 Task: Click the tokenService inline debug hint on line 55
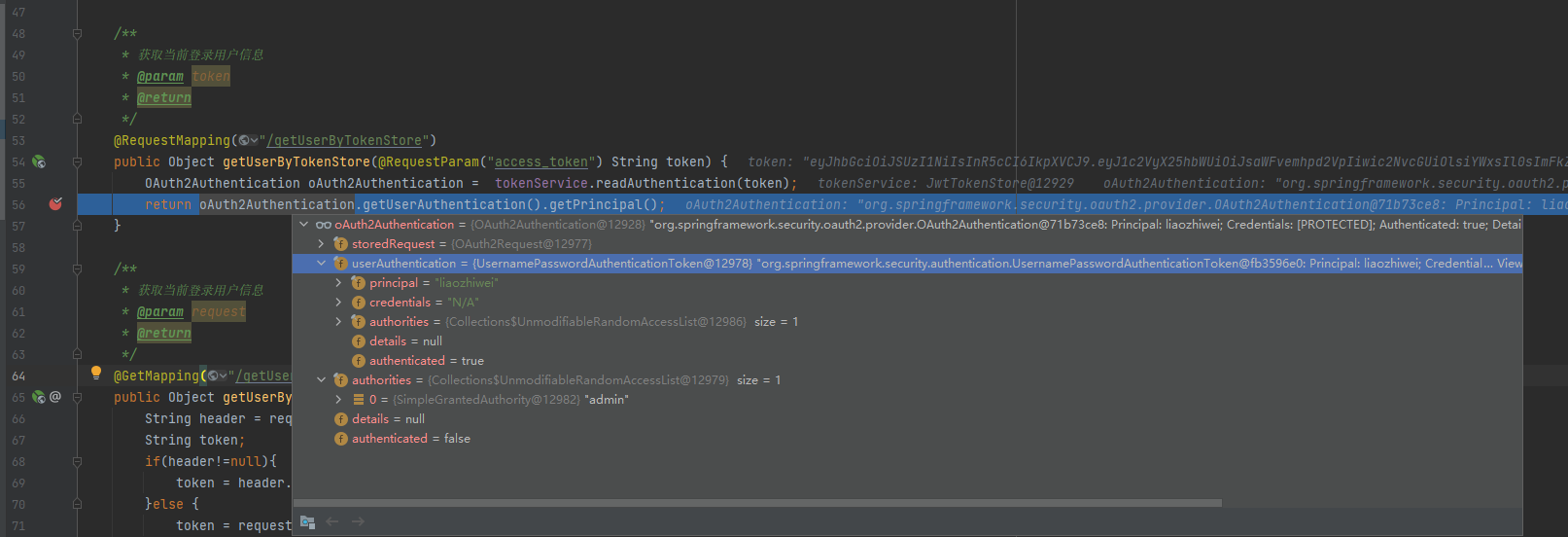(946, 183)
